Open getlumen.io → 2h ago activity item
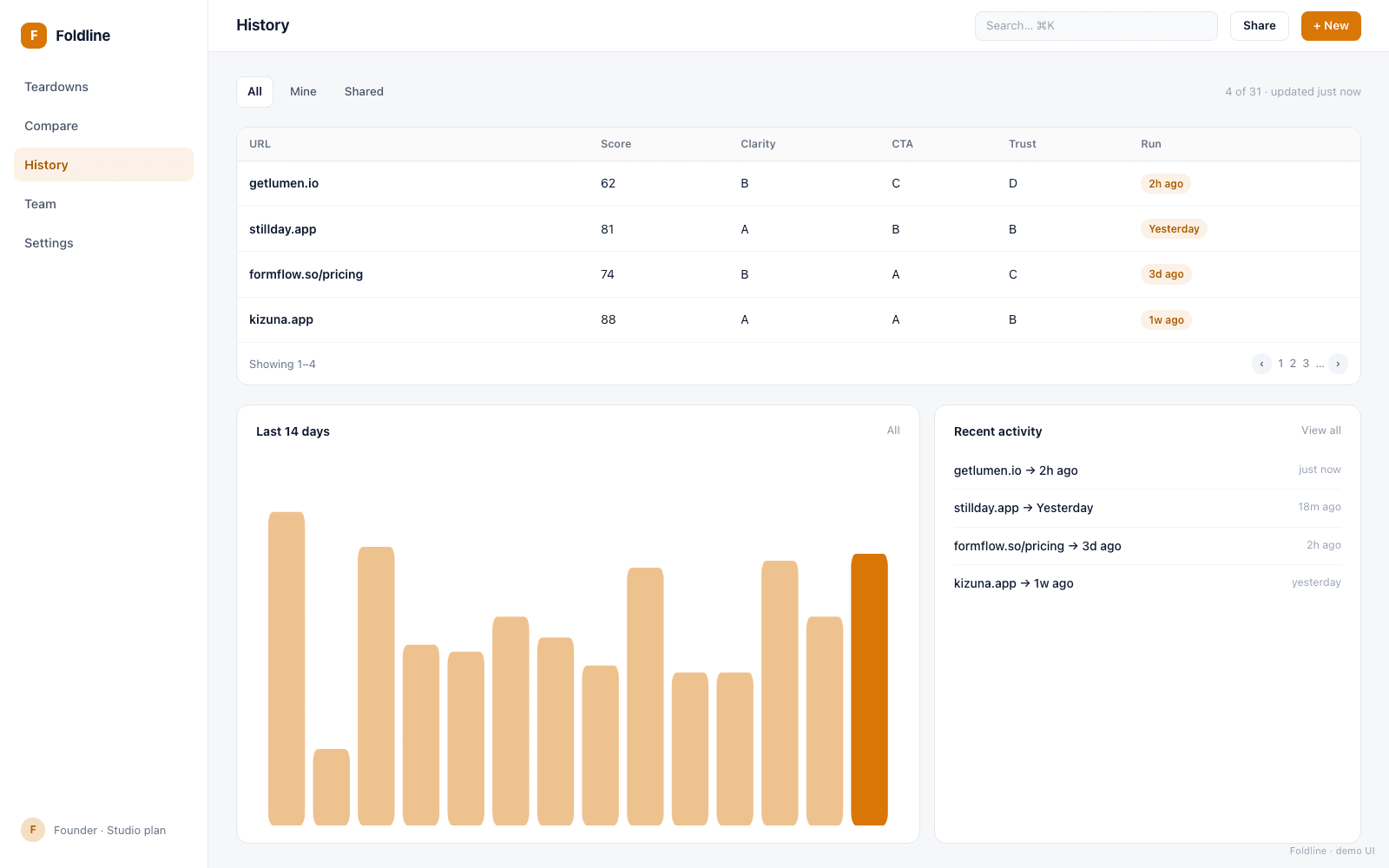The image size is (1389, 868). tap(1147, 470)
